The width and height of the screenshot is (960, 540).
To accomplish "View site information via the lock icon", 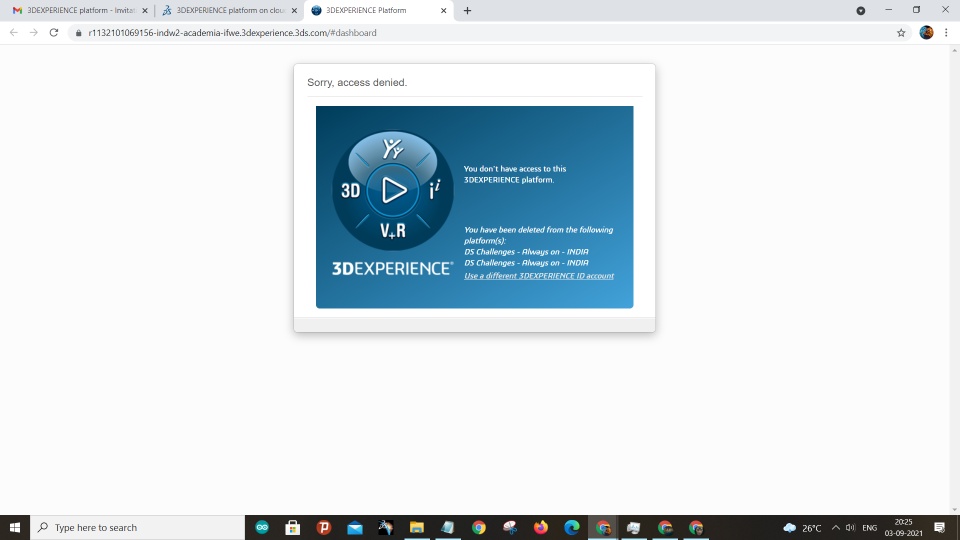I will (78, 33).
